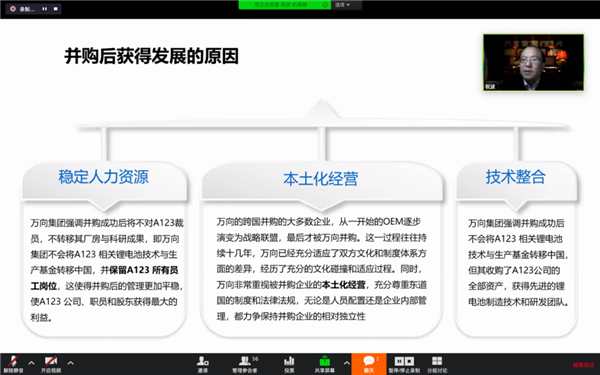Click the green Share Screen (共享屏幕) icon

(324, 364)
